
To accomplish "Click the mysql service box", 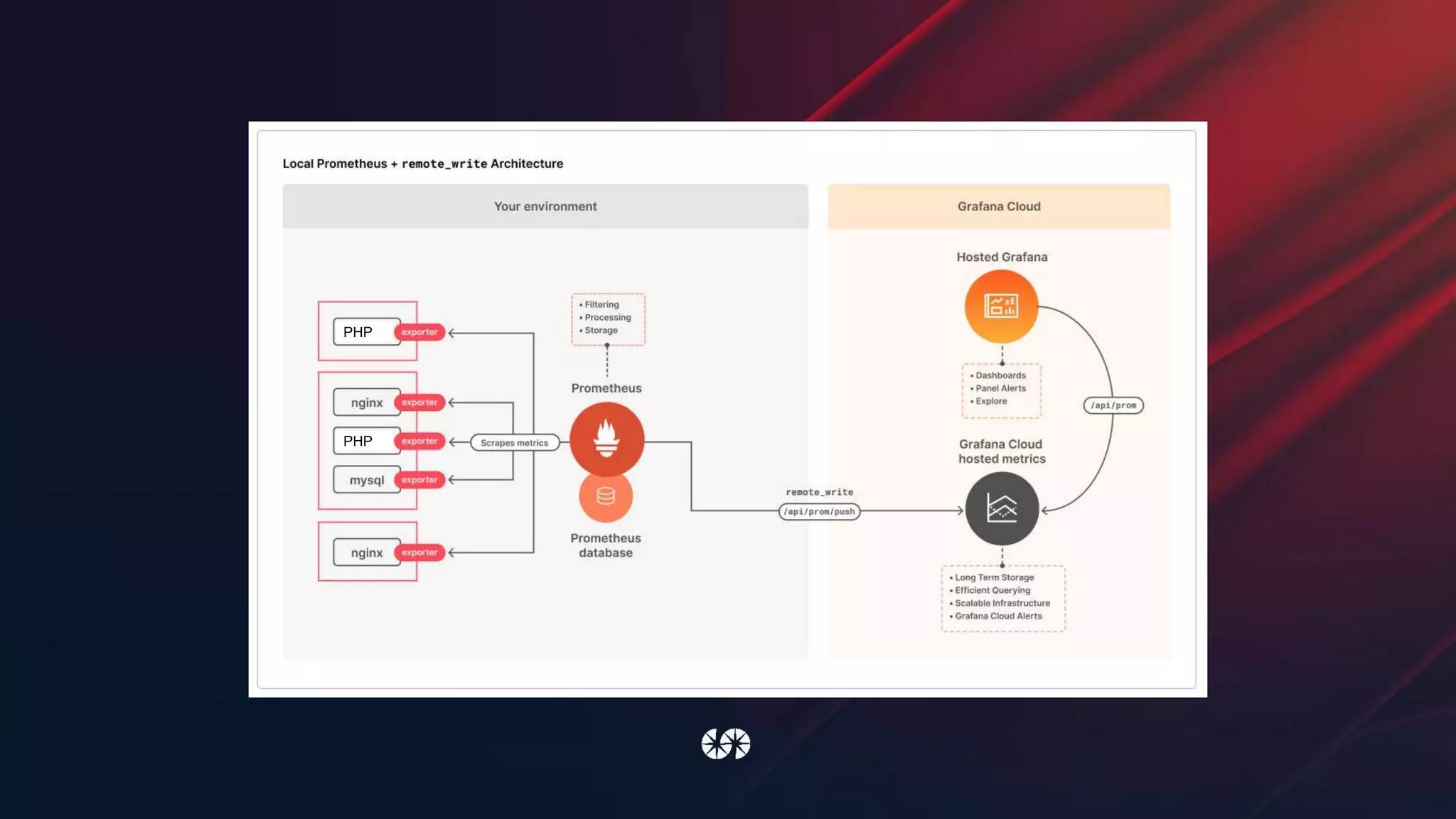I will point(367,480).
